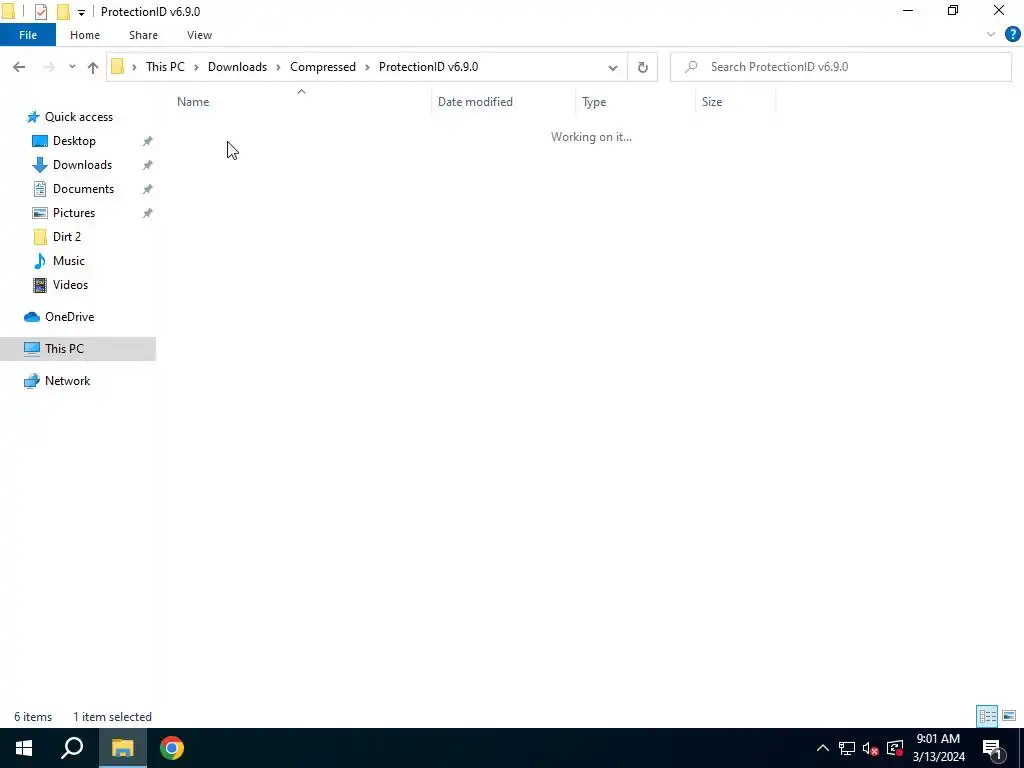Screen dimensions: 1024x768
Task: Open Pictures in the navigation pane
Action: pyautogui.click(x=74, y=213)
